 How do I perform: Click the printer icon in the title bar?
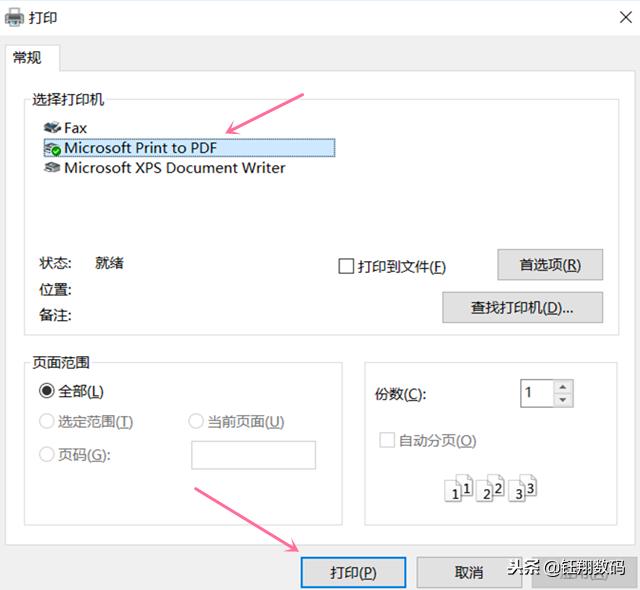click(x=14, y=18)
